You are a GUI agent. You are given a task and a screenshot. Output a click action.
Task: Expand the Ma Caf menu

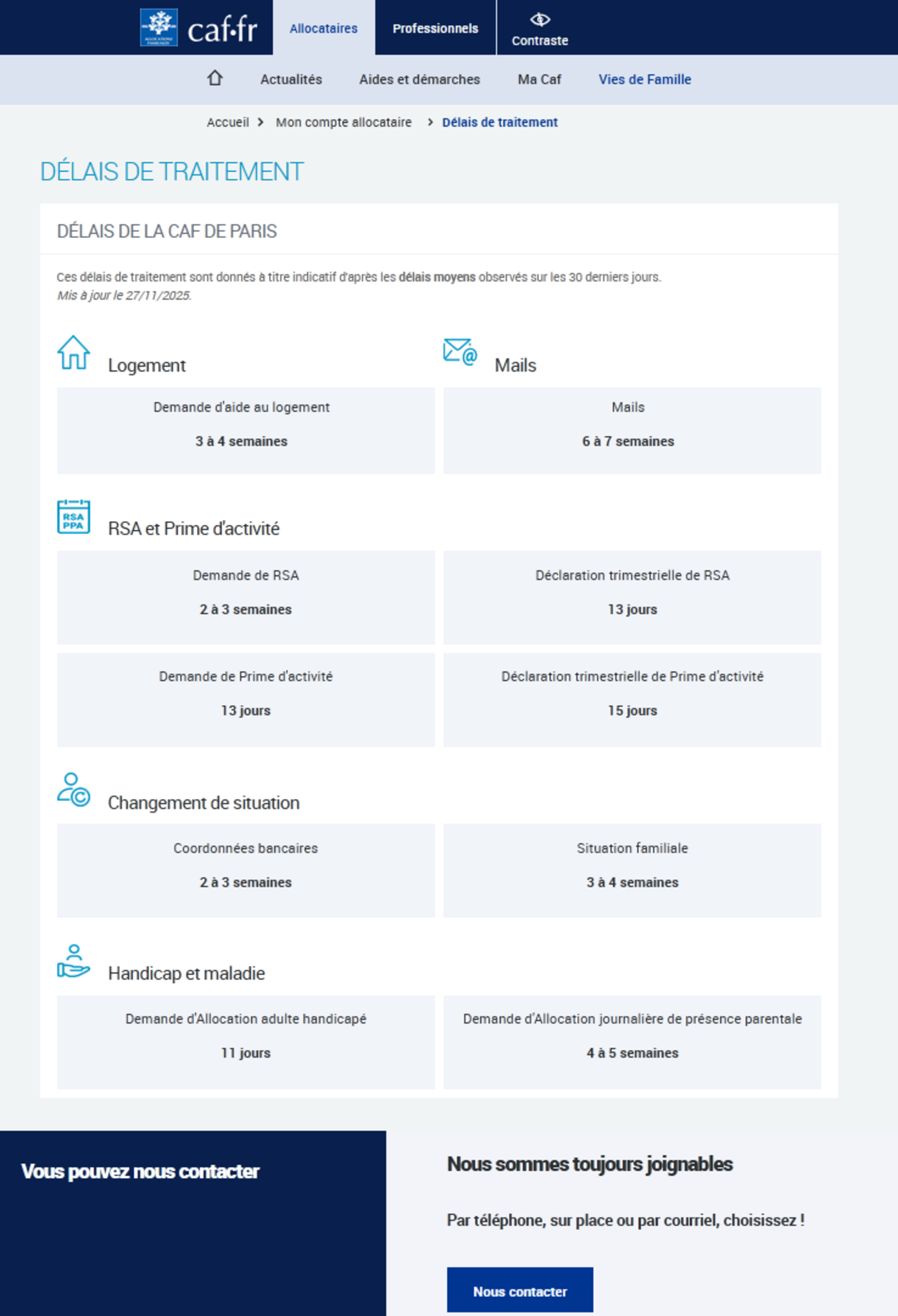pos(539,79)
